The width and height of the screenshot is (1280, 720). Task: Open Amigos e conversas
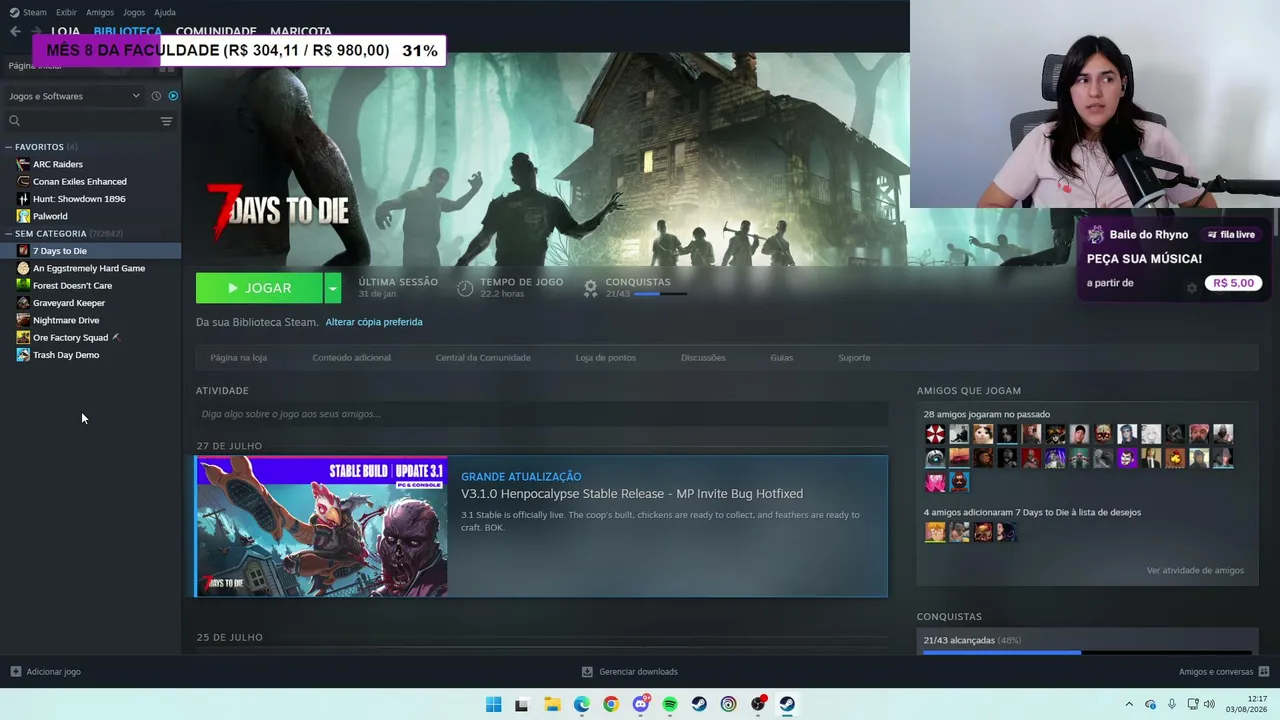pos(1224,672)
